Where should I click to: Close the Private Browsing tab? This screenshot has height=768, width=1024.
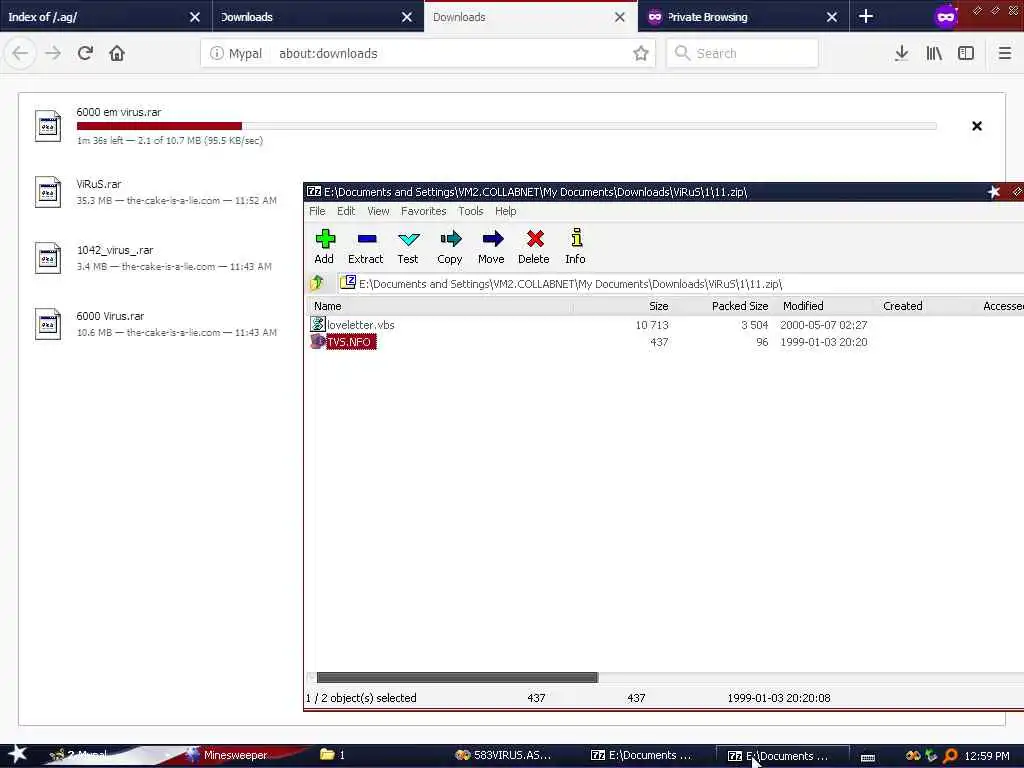click(831, 17)
